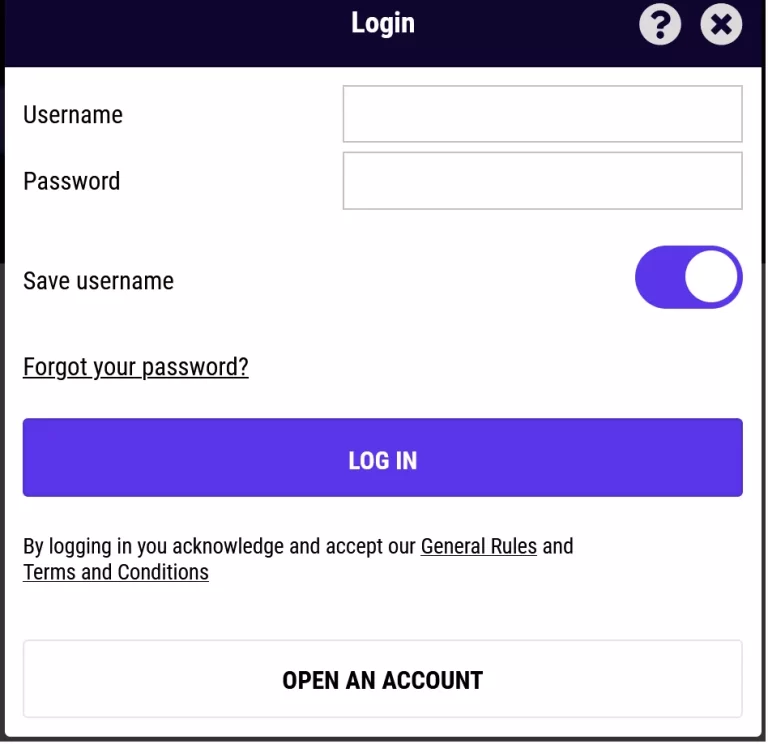Click into the Password text box
Viewport: 768px width, 744px height.
(542, 181)
